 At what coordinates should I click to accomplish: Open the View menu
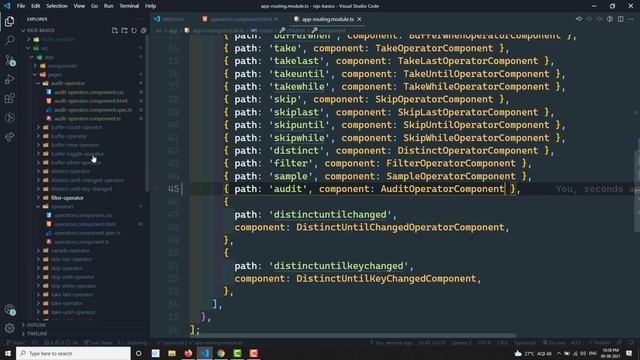(x=79, y=6)
